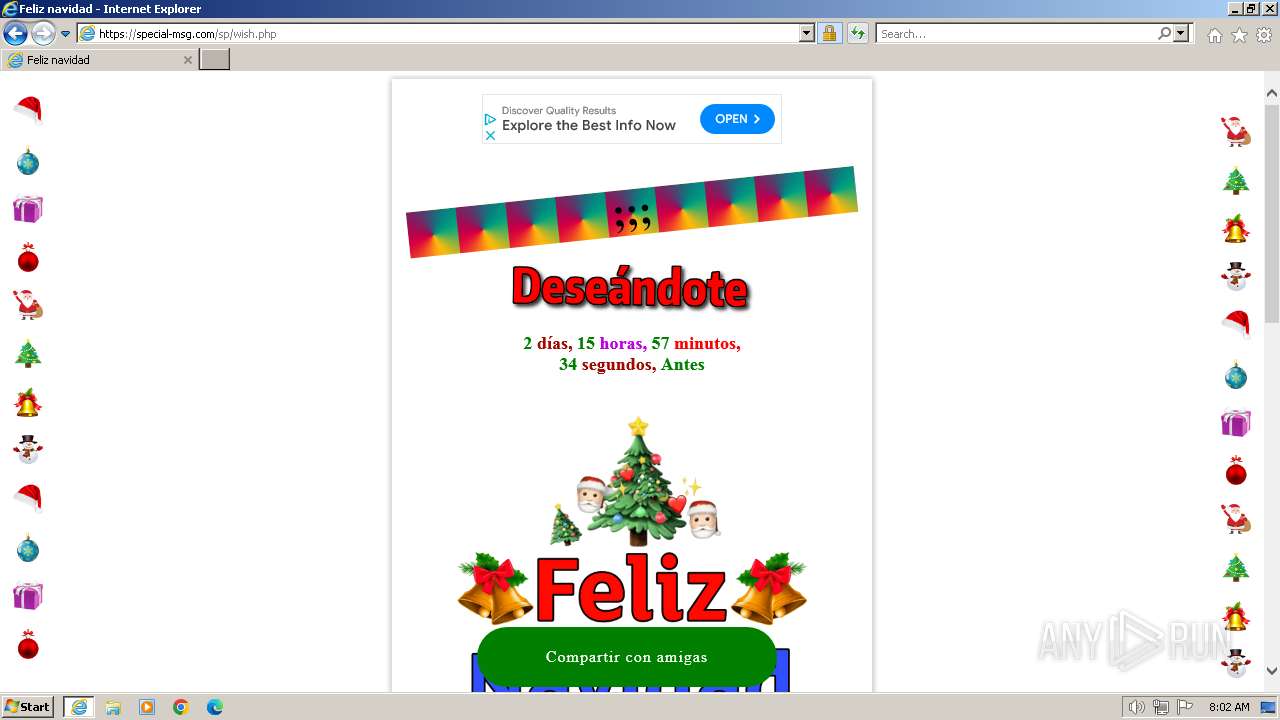Screen dimensions: 1280x720
Task: Refresh the page with the refresh icon
Action: (858, 33)
